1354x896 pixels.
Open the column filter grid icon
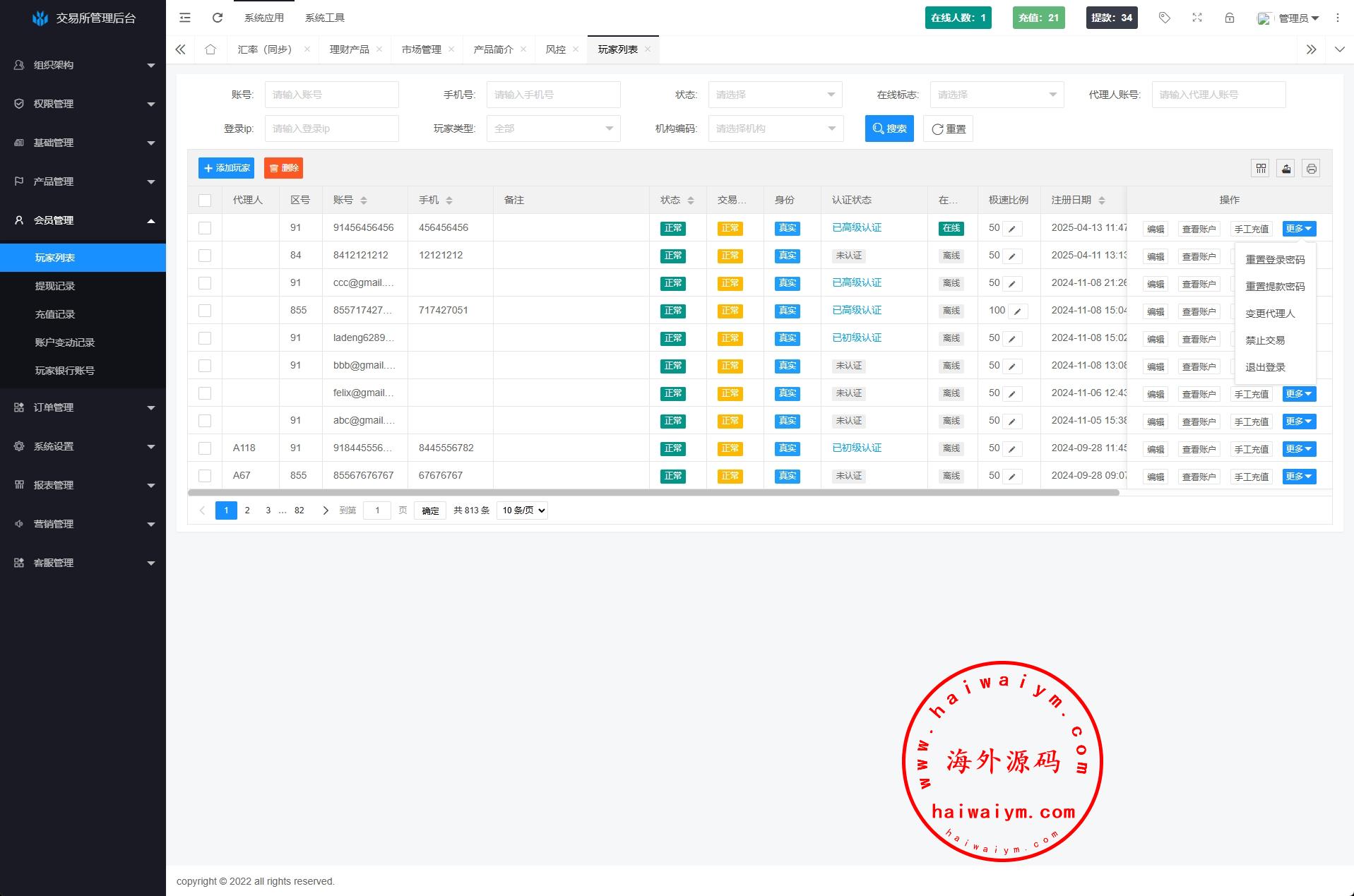pyautogui.click(x=1261, y=168)
